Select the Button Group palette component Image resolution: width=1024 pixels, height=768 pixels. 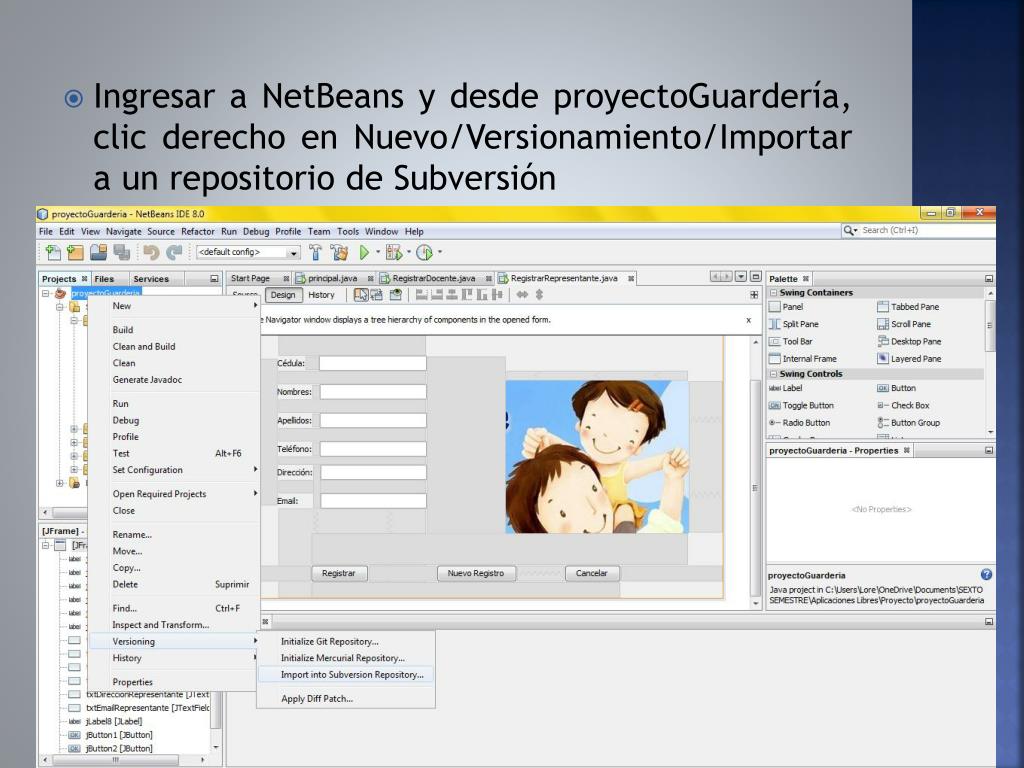point(908,423)
